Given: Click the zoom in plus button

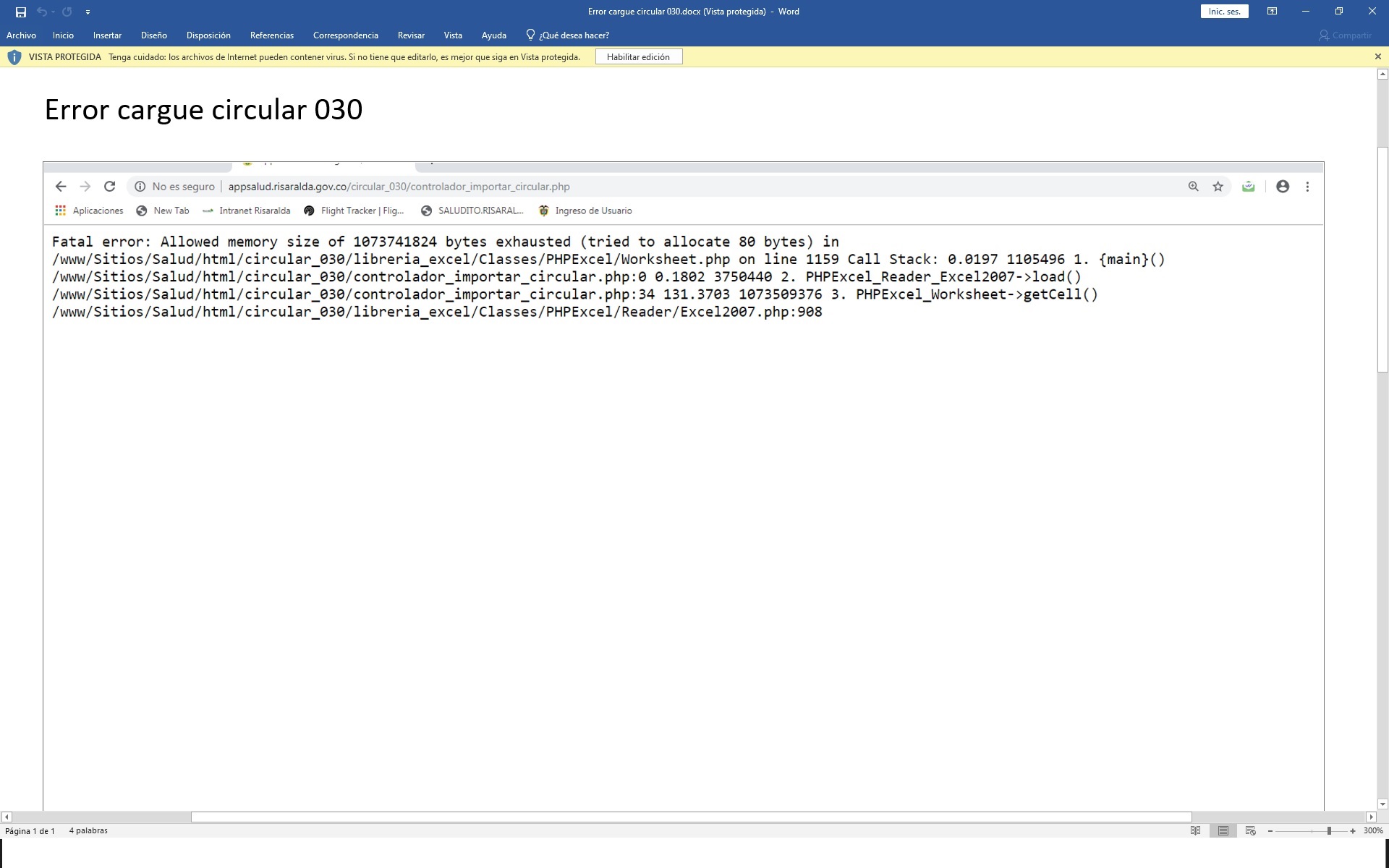Looking at the screenshot, I should point(1353,831).
